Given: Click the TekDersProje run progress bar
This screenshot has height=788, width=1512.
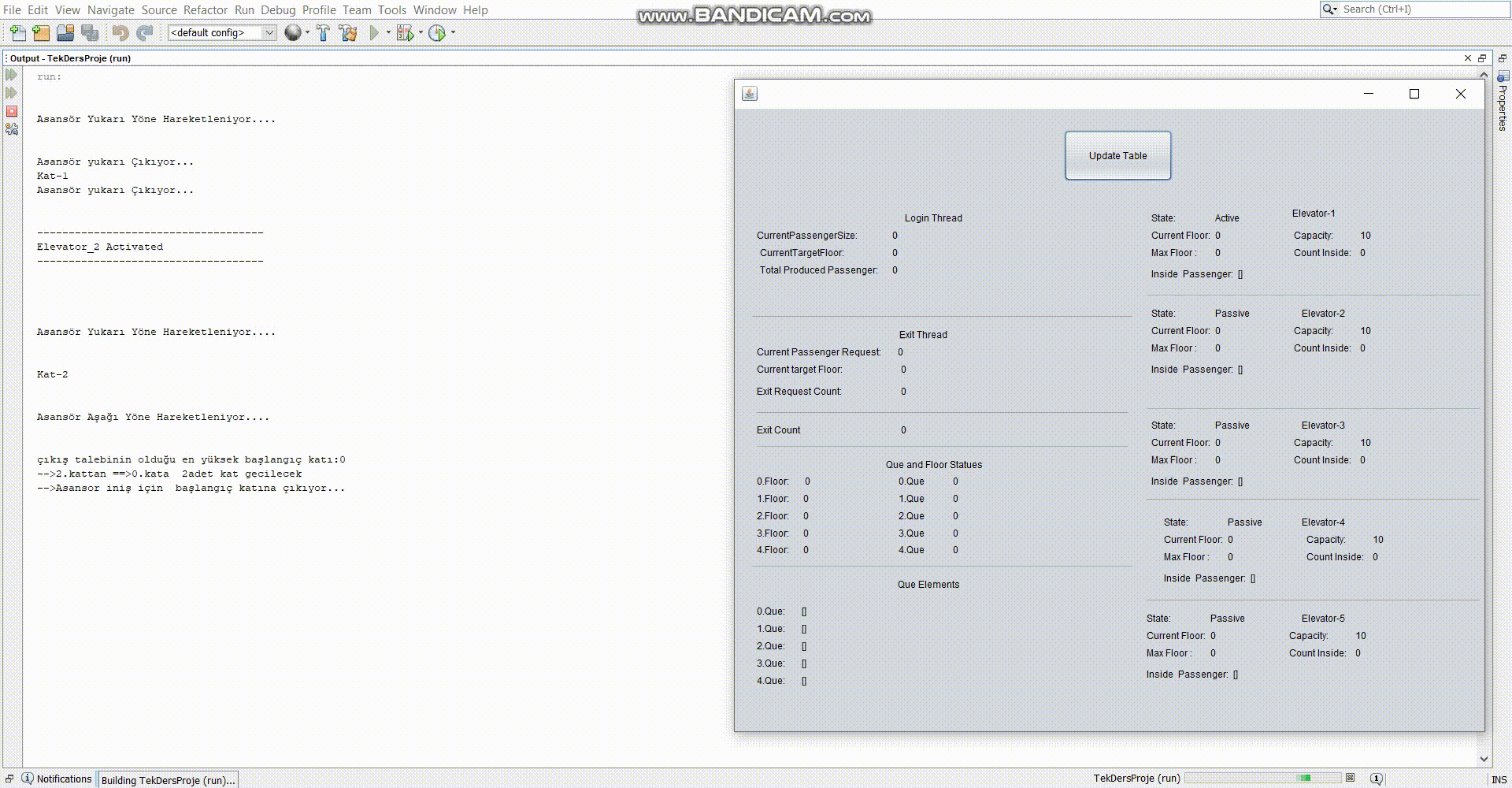Looking at the screenshot, I should pos(1262,778).
